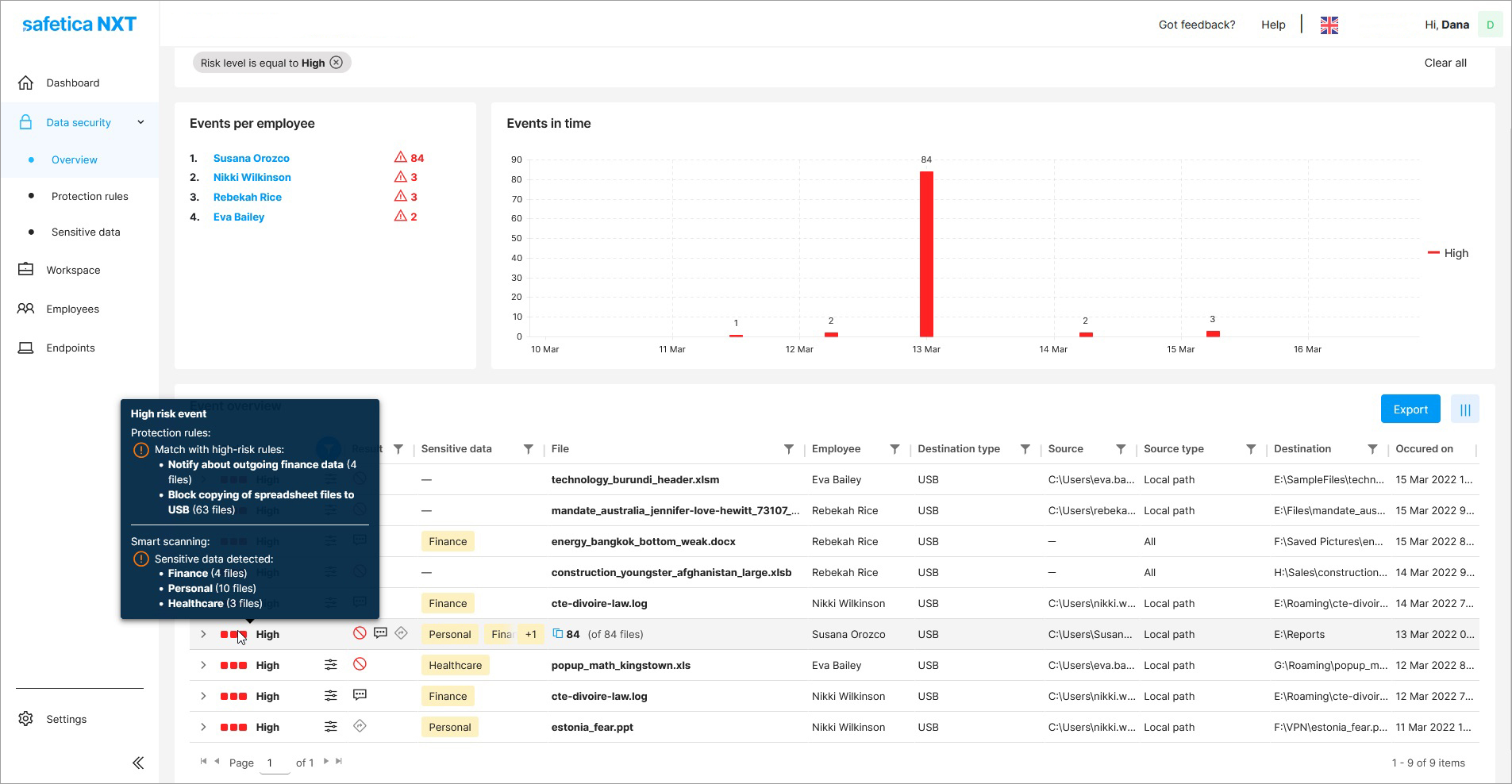Expand the last cte-divoire-law.log row

click(203, 696)
